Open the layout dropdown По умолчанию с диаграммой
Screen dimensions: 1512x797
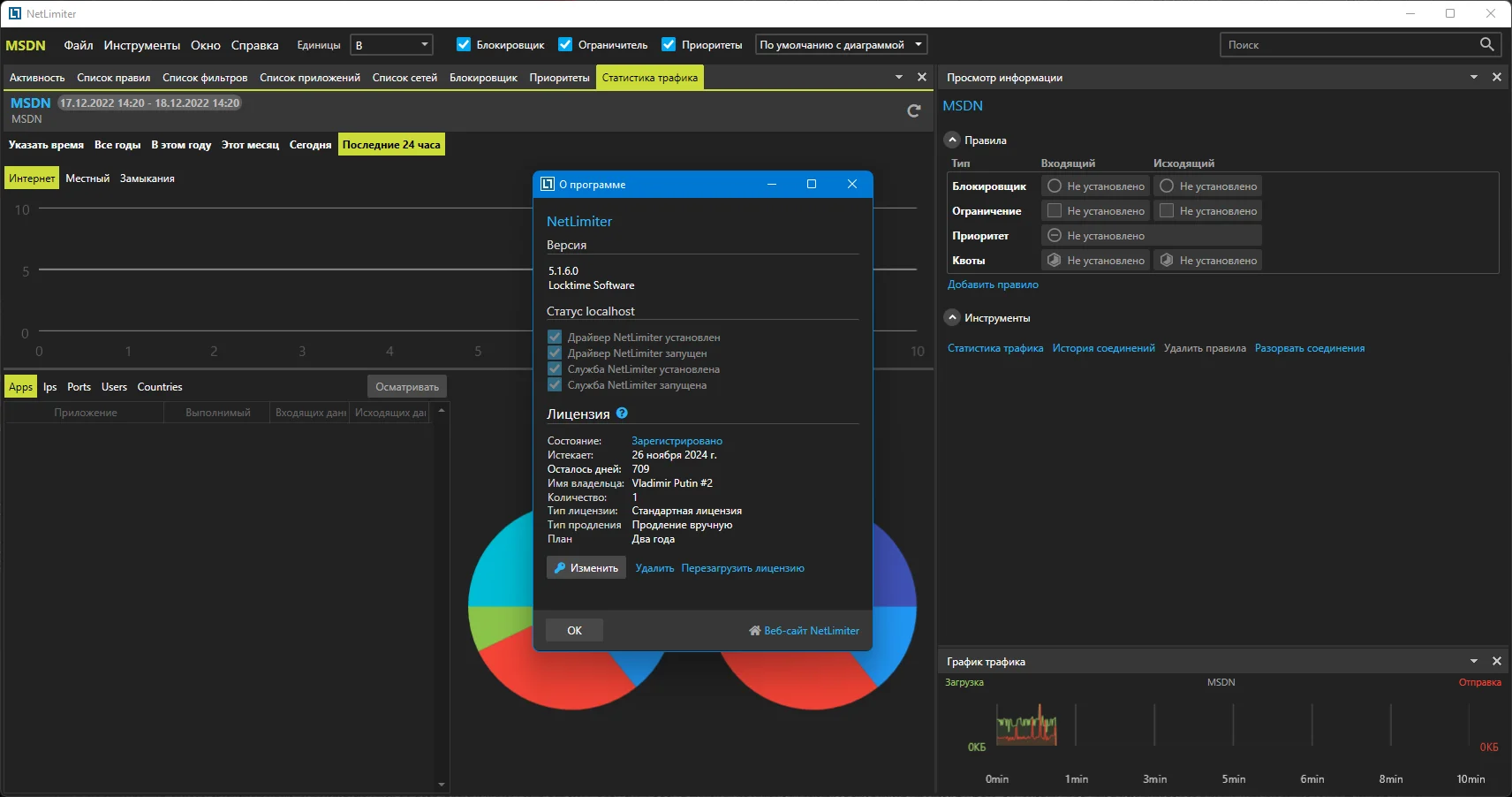(841, 44)
